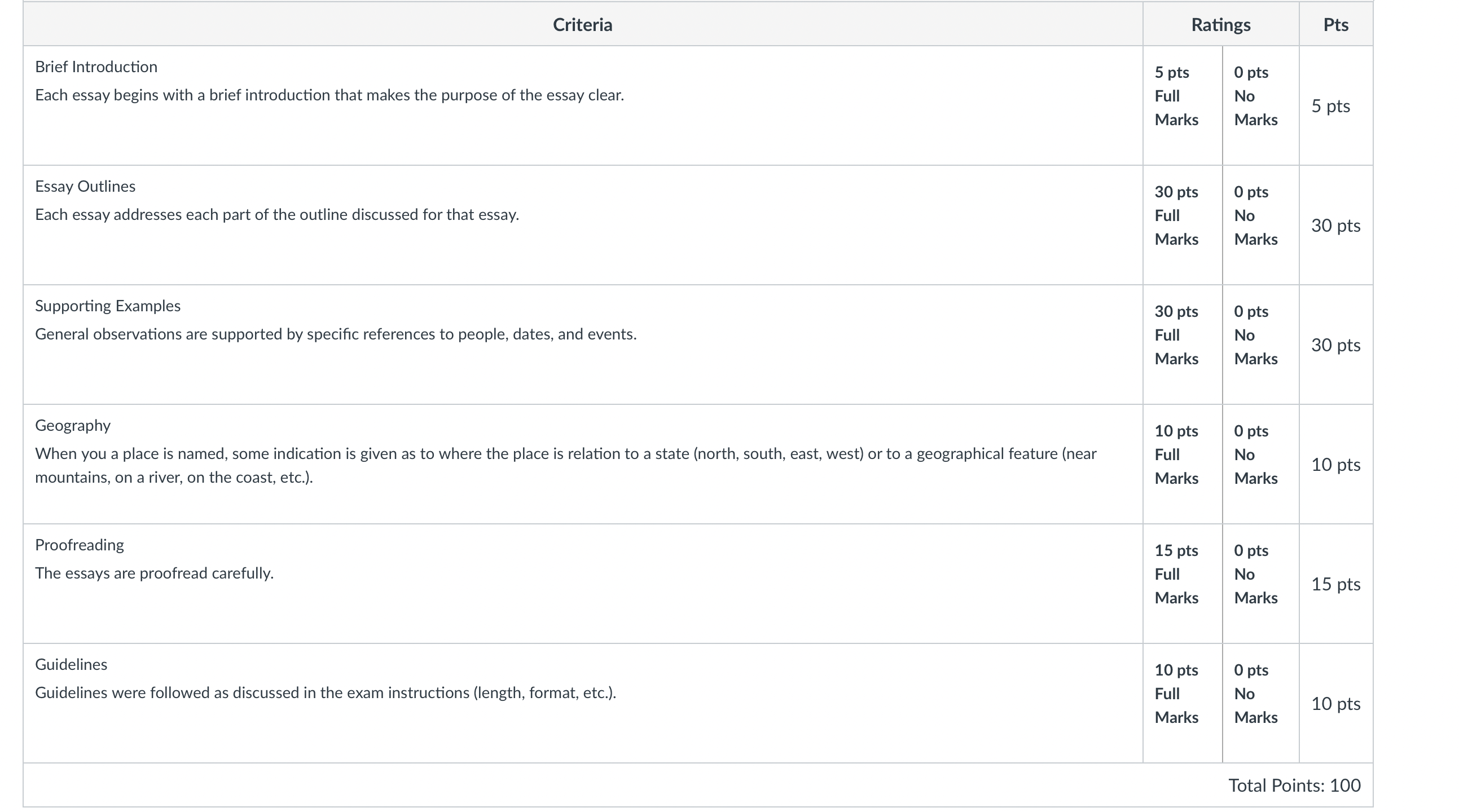The image size is (1459, 812).
Task: Click the Criteria column header
Action: tap(582, 24)
